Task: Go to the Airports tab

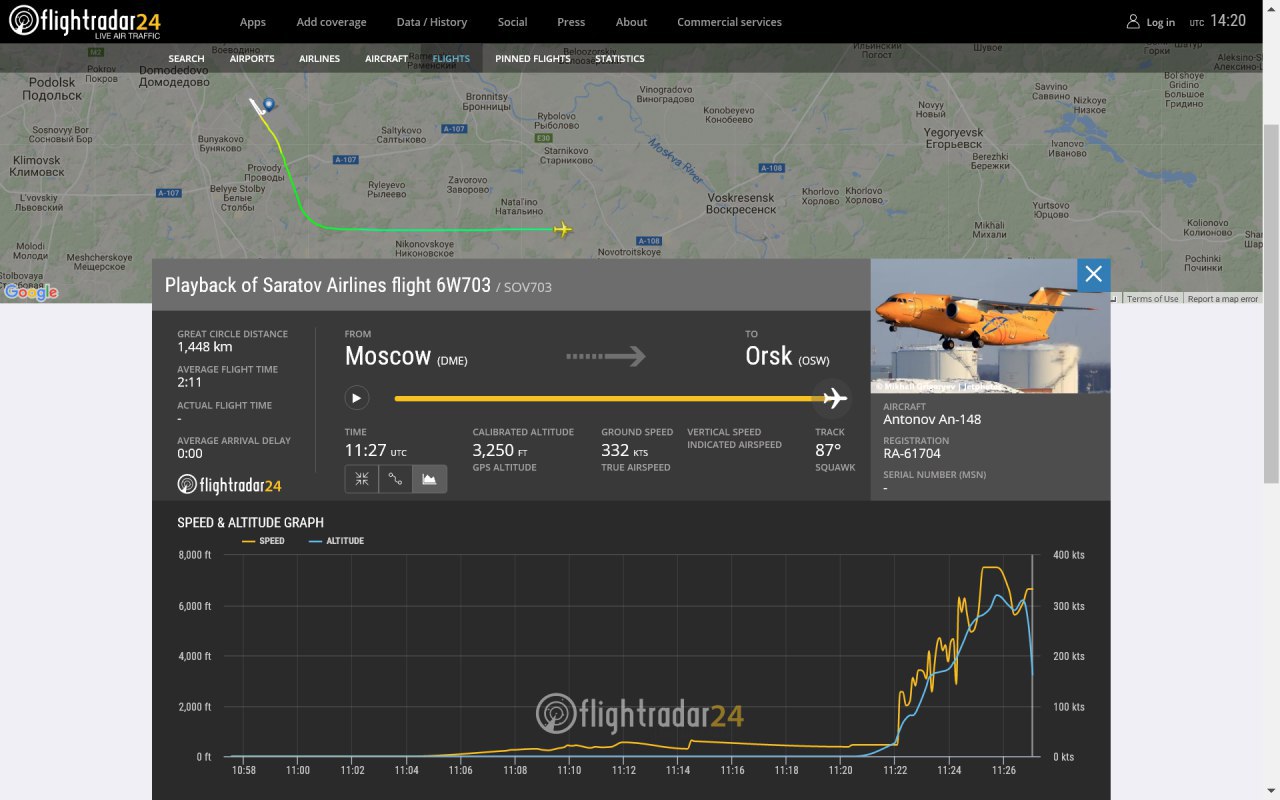Action: (x=252, y=58)
